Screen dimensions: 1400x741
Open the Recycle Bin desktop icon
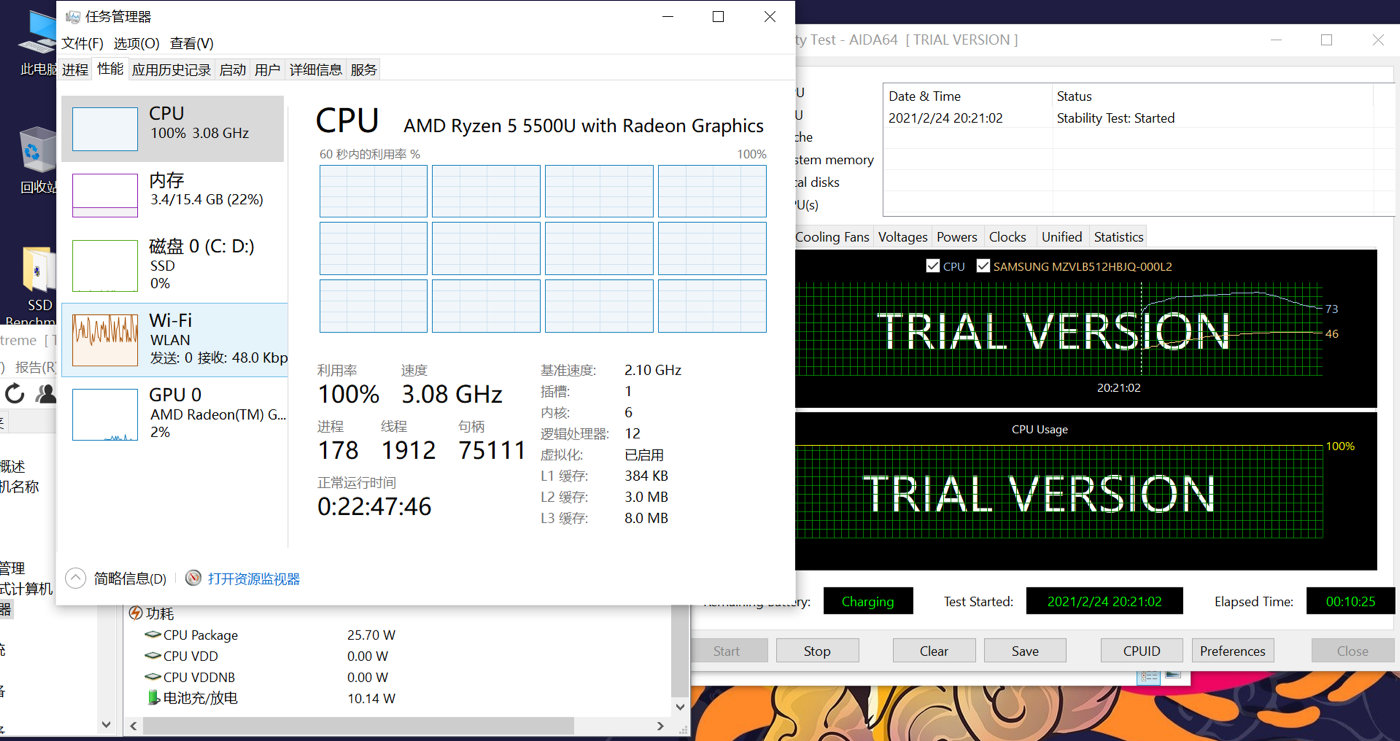pos(38,149)
